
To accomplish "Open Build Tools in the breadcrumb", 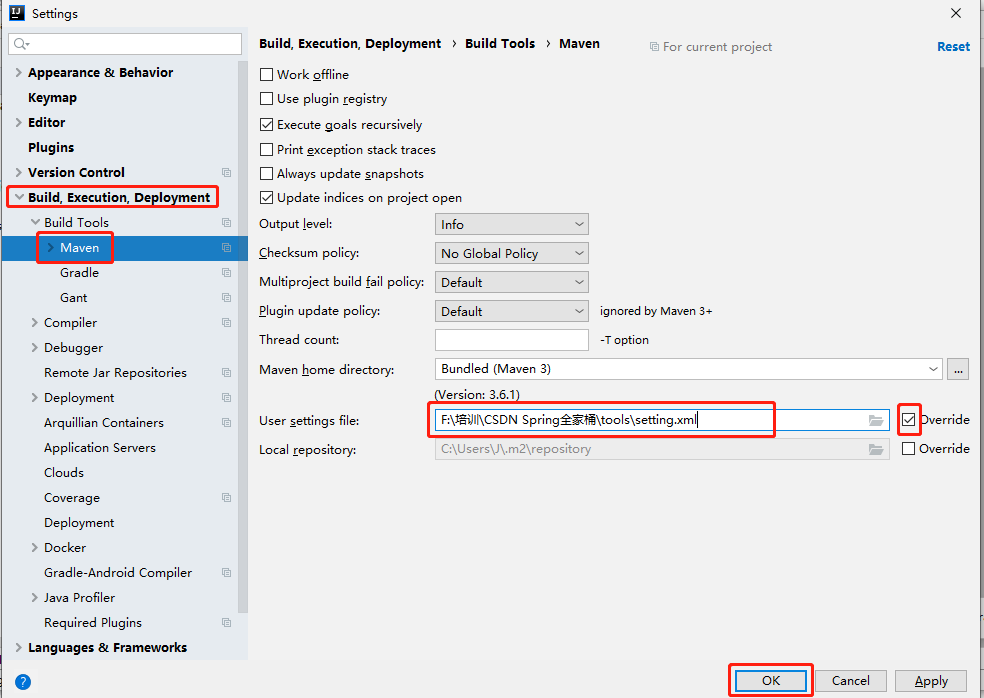I will click(x=500, y=43).
